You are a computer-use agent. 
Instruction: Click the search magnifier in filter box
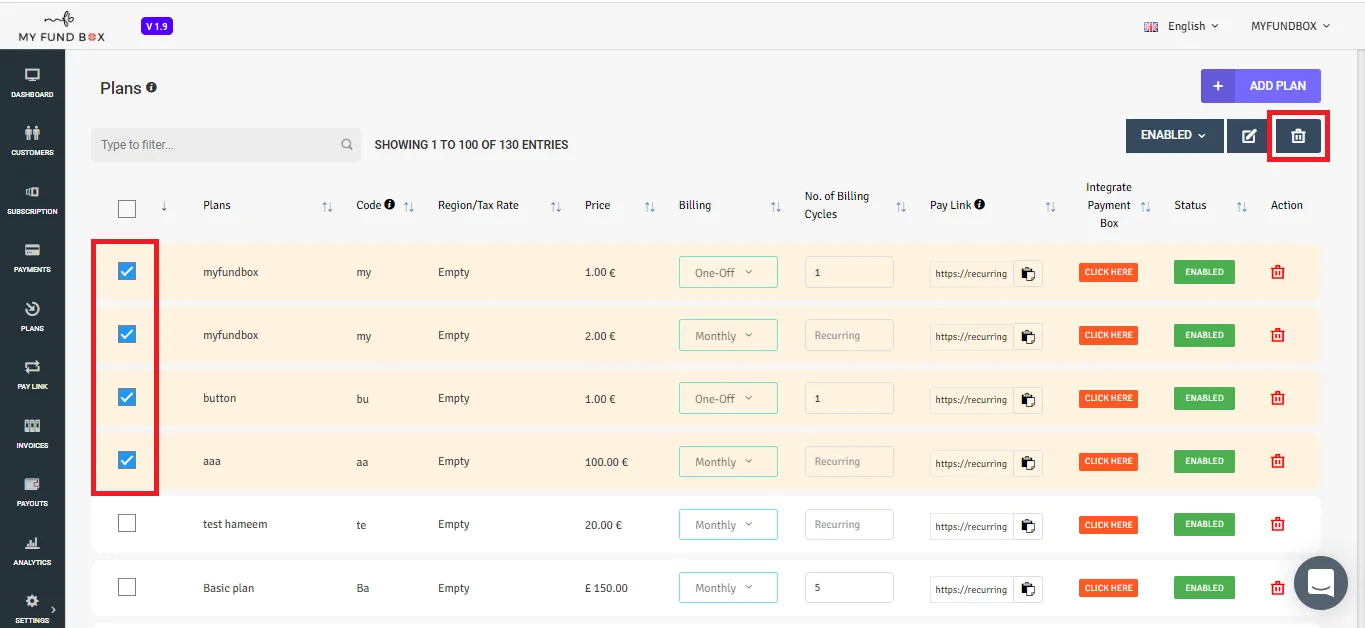tap(347, 144)
